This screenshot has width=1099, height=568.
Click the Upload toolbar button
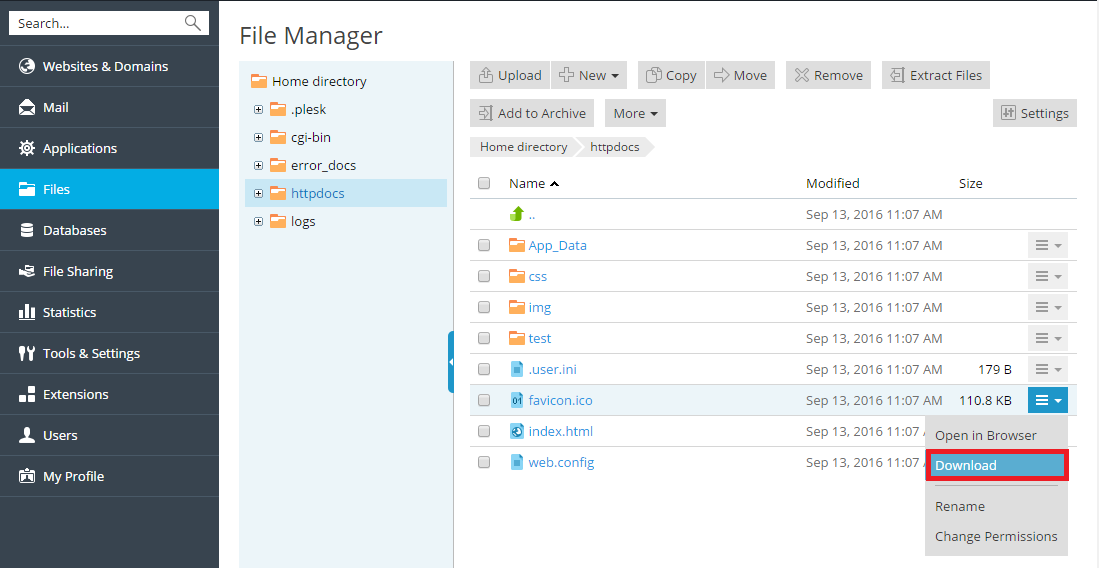point(510,75)
